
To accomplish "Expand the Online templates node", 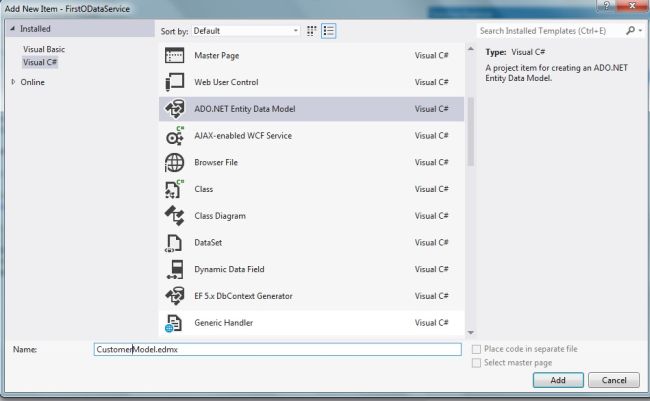I will (x=13, y=82).
